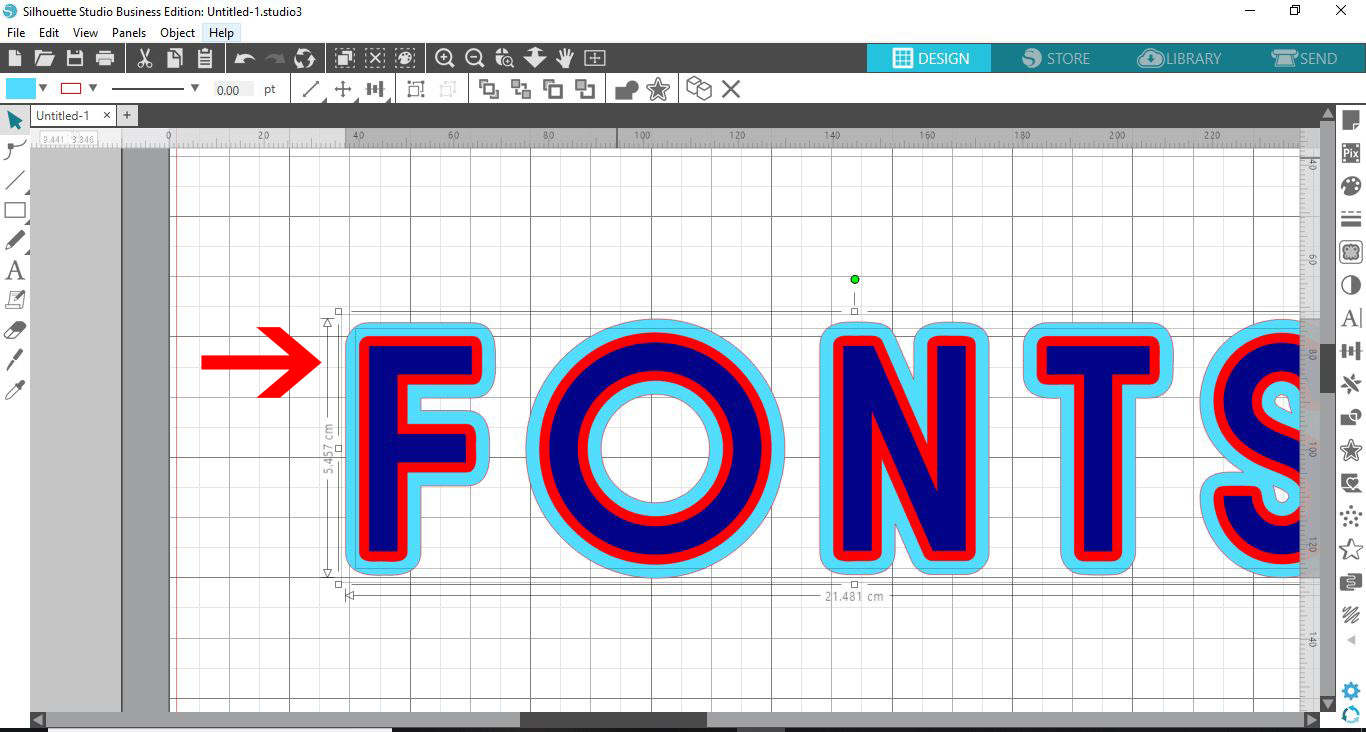Open the Fill panel from right sidebar
This screenshot has width=1366, height=732.
click(1351, 185)
